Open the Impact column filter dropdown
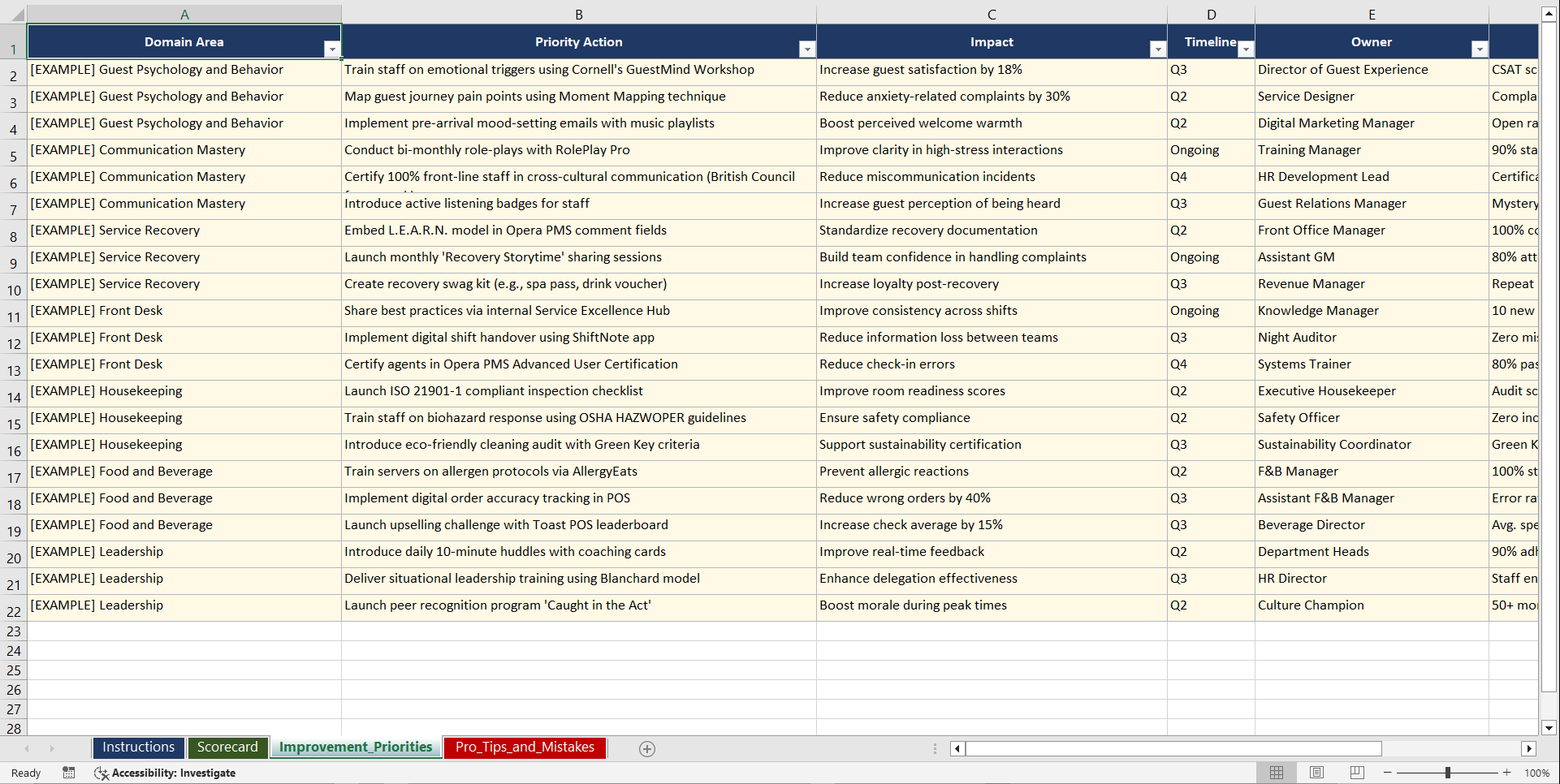 click(1157, 49)
